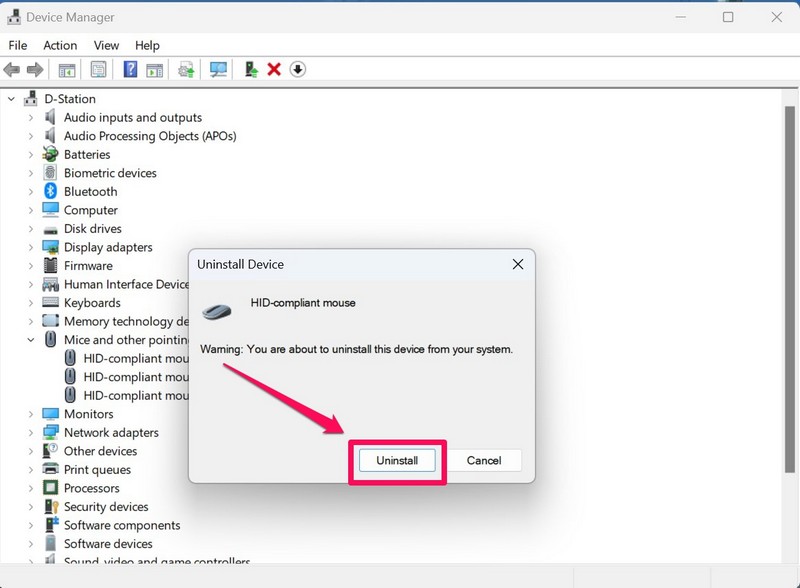Select the Processors label
Image resolution: width=800 pixels, height=588 pixels.
point(91,488)
